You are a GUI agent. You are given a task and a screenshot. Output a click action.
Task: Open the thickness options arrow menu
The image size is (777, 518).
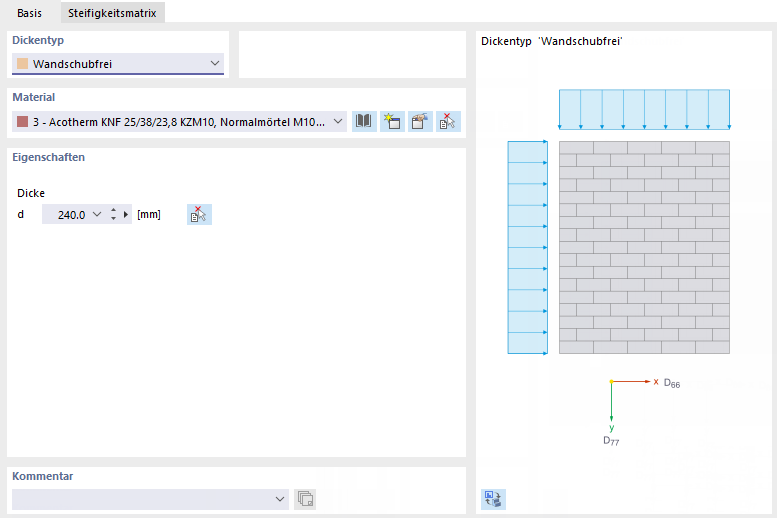tap(126, 215)
